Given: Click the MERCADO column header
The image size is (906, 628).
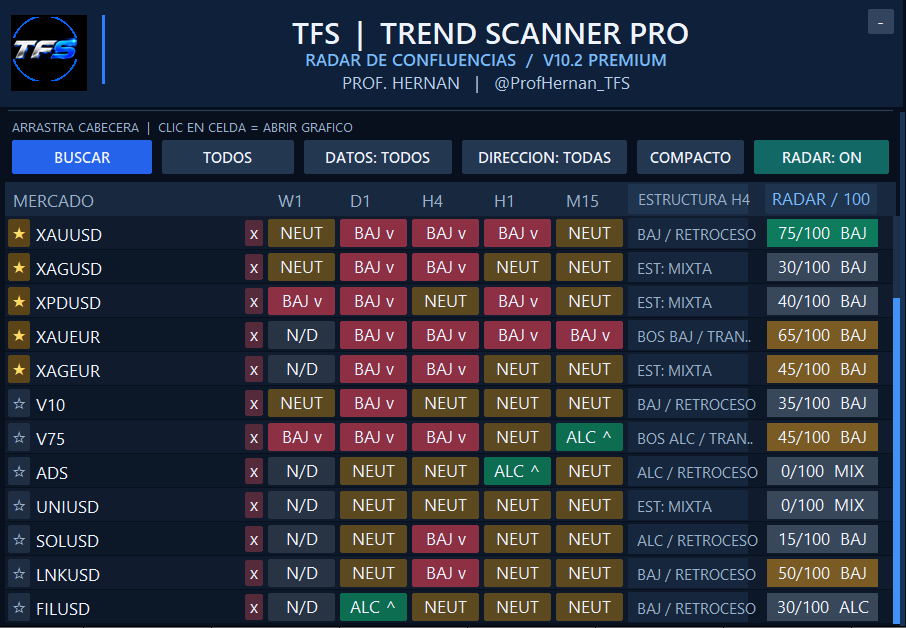Looking at the screenshot, I should click(53, 201).
